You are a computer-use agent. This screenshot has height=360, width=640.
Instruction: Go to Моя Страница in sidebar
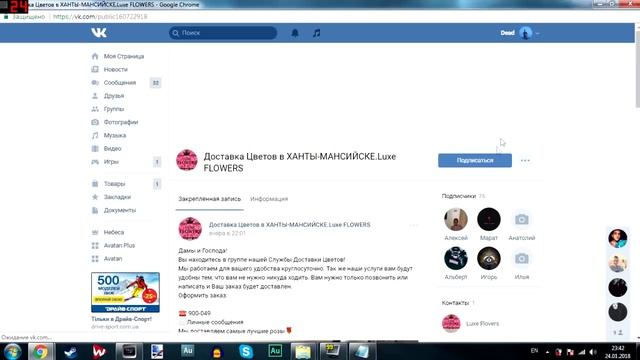pos(124,56)
